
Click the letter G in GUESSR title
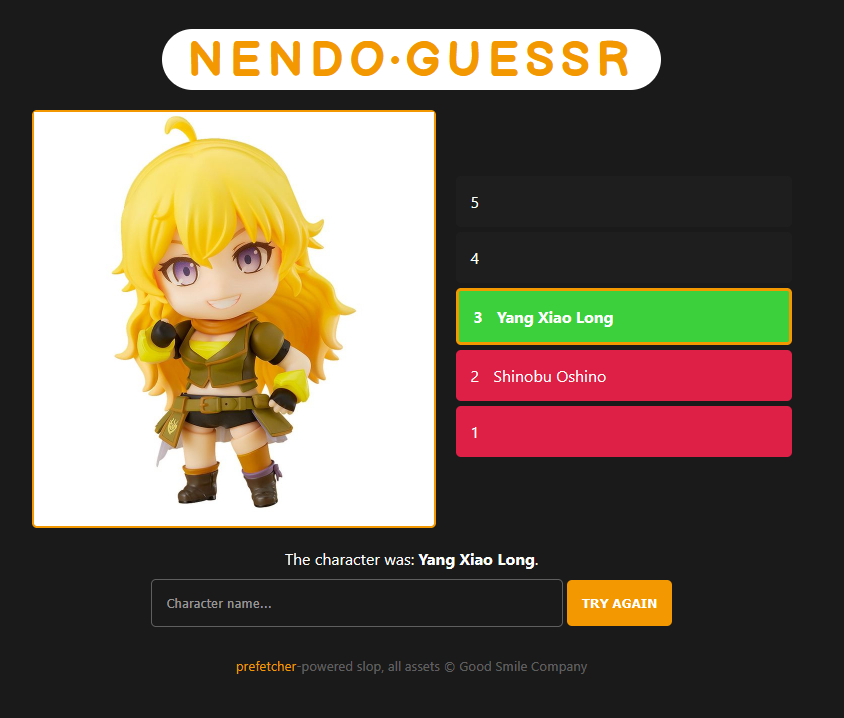pos(427,58)
